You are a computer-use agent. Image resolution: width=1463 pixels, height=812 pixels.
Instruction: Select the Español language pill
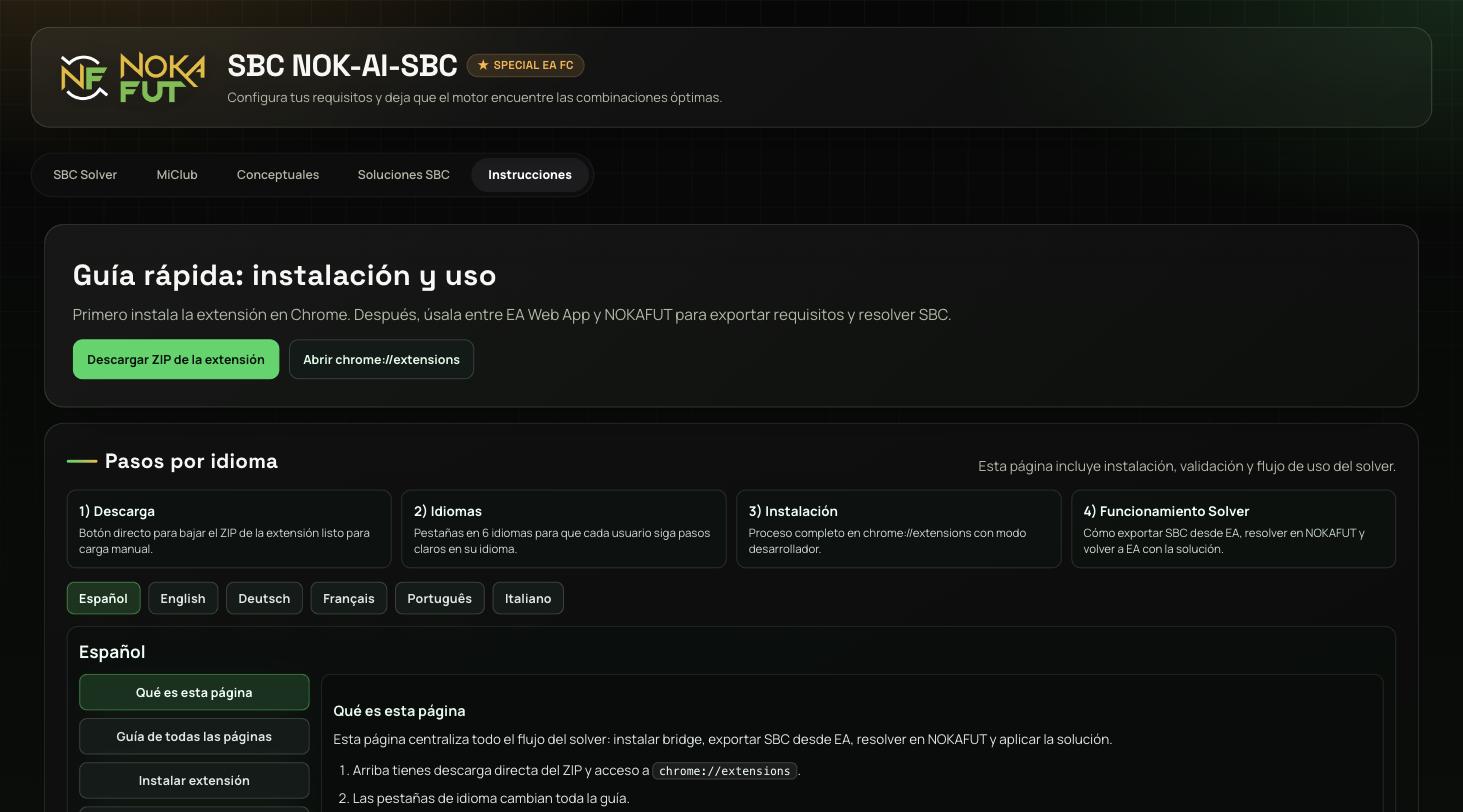103,598
